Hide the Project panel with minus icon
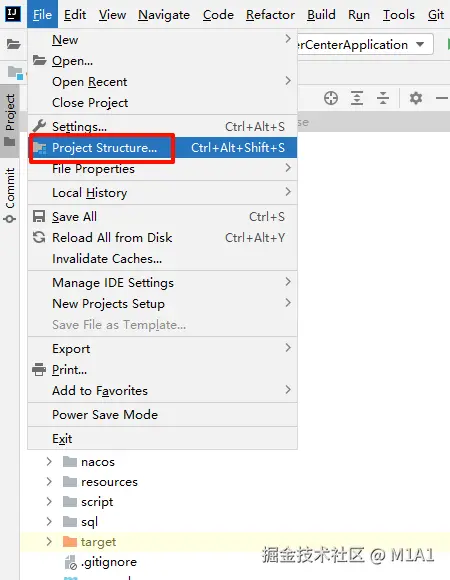Screen dimensions: 450x580 [441, 98]
